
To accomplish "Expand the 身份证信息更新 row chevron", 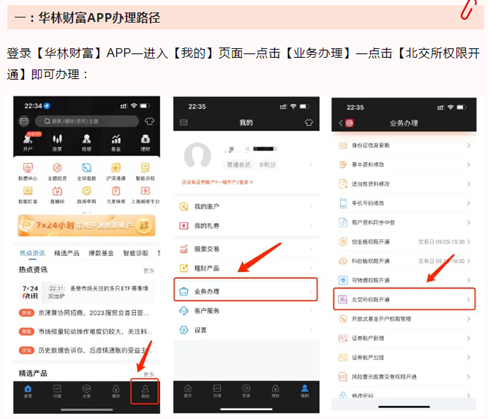I will pyautogui.click(x=468, y=145).
